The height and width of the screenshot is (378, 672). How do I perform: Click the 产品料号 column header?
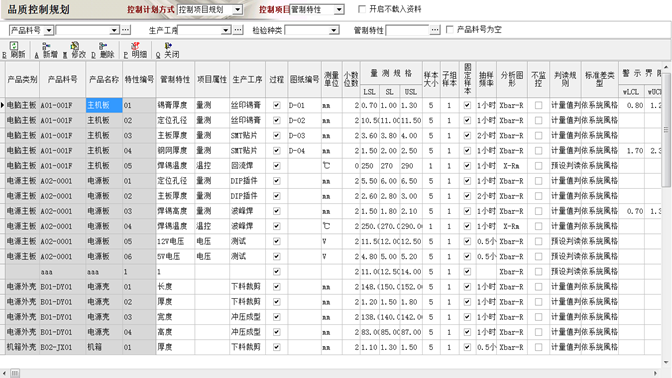63,79
